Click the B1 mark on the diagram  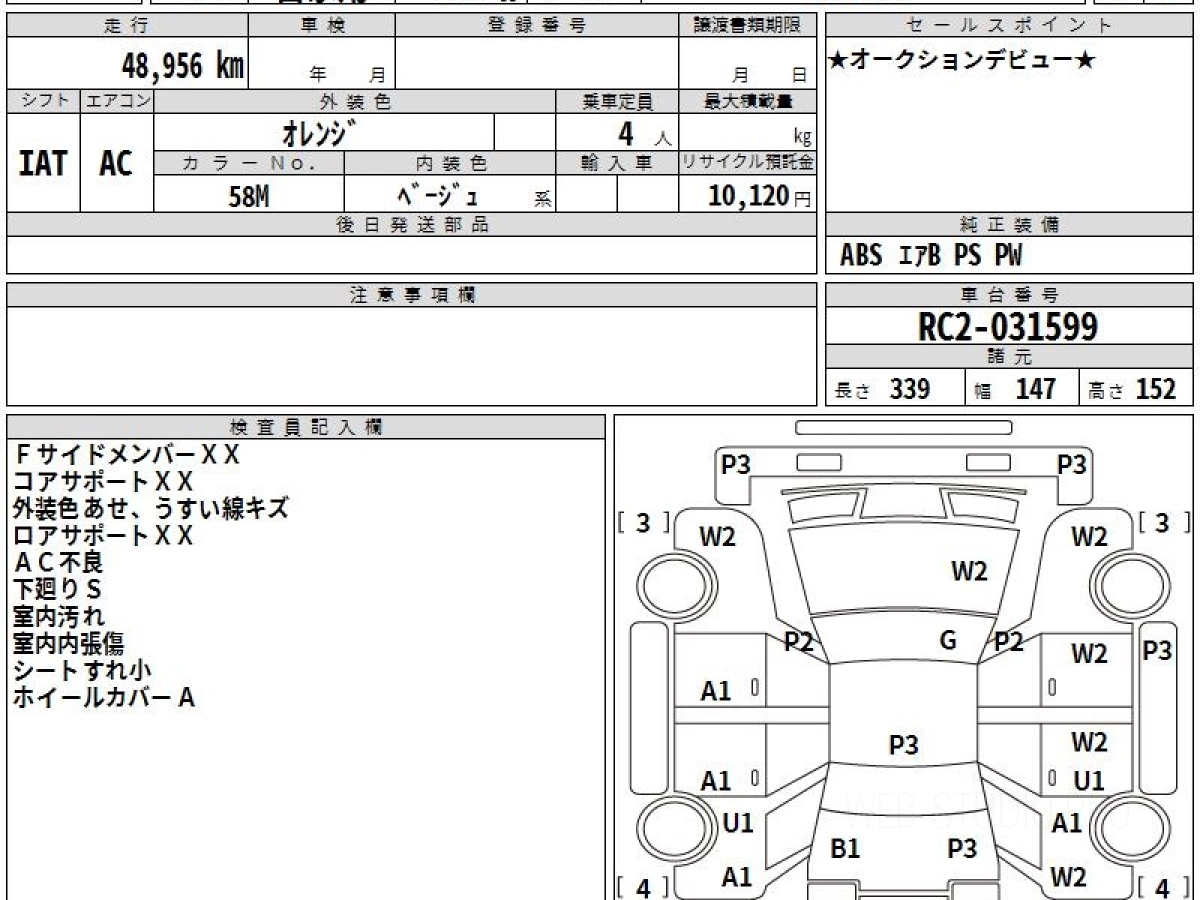[846, 849]
